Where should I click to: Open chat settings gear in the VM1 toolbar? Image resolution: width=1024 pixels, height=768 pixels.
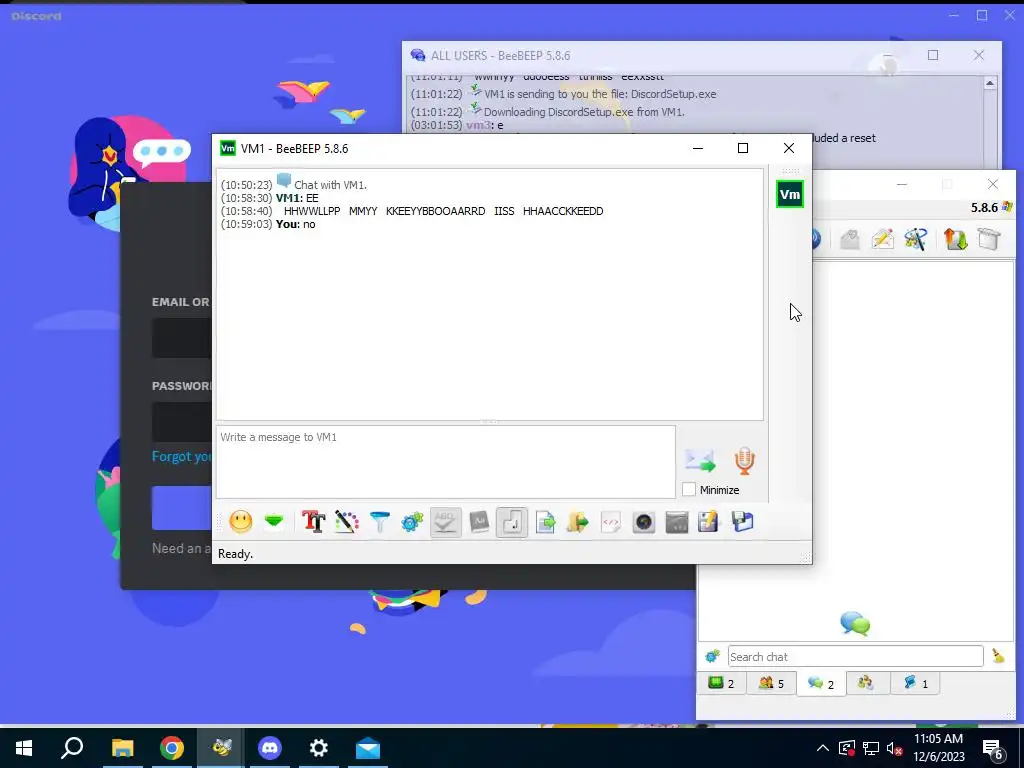coord(412,522)
